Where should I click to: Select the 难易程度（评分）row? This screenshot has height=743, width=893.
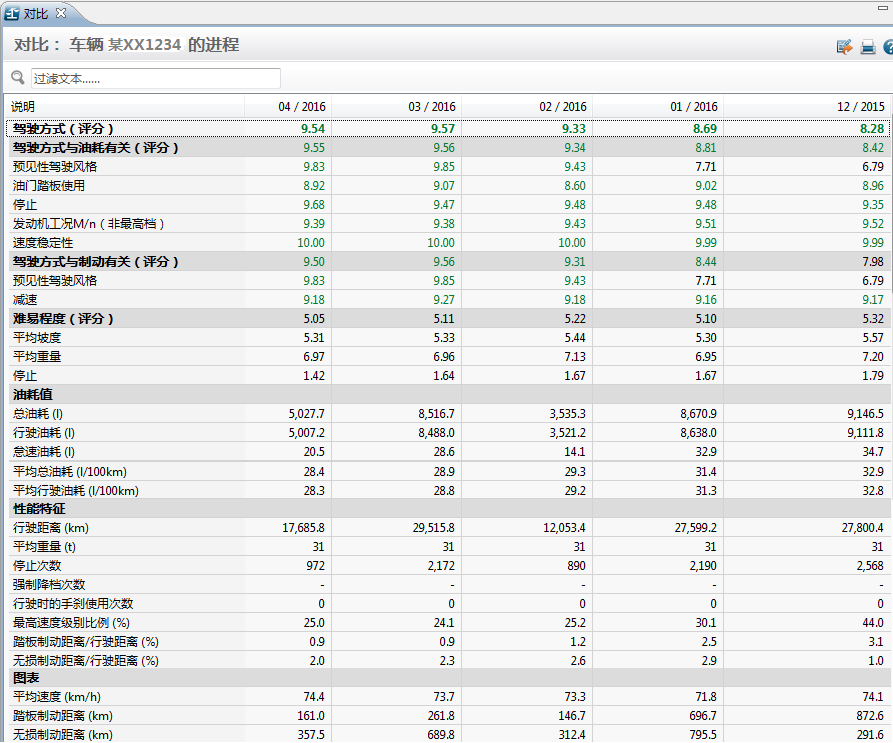(x=63, y=319)
